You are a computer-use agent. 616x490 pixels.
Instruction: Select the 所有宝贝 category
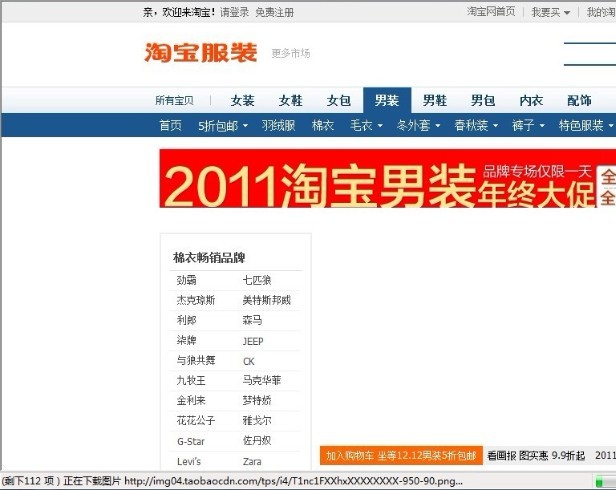point(174,101)
